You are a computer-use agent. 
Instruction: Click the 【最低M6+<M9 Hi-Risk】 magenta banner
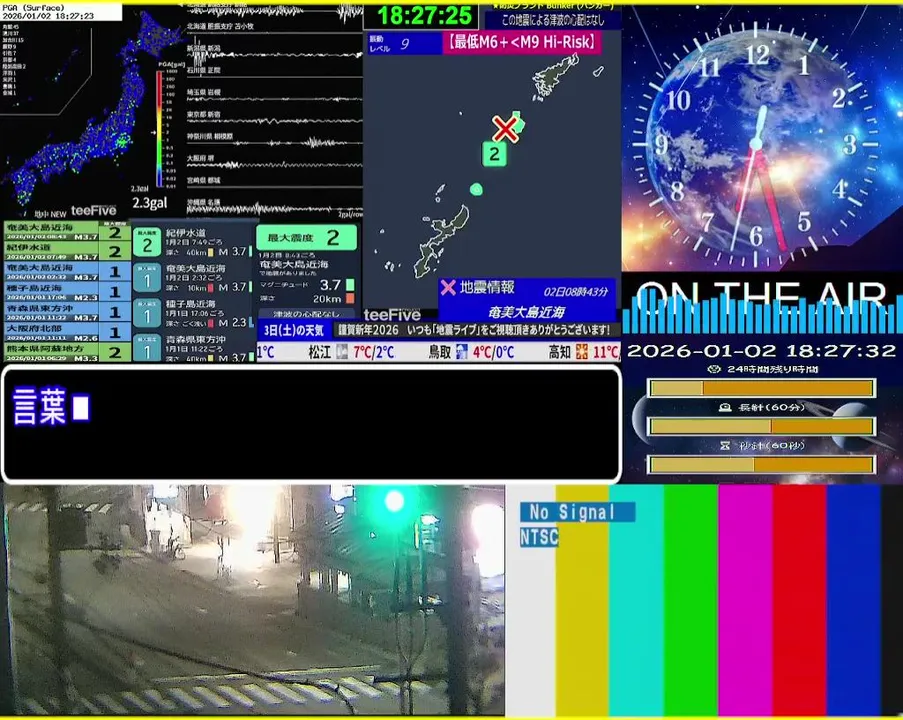tap(522, 42)
